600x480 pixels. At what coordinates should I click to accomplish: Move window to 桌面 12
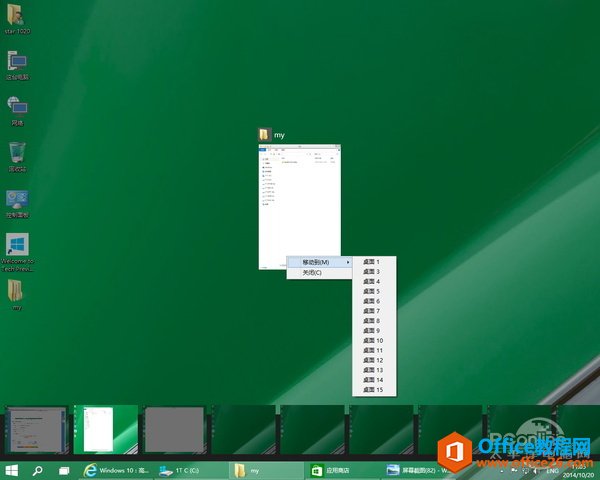(x=374, y=360)
